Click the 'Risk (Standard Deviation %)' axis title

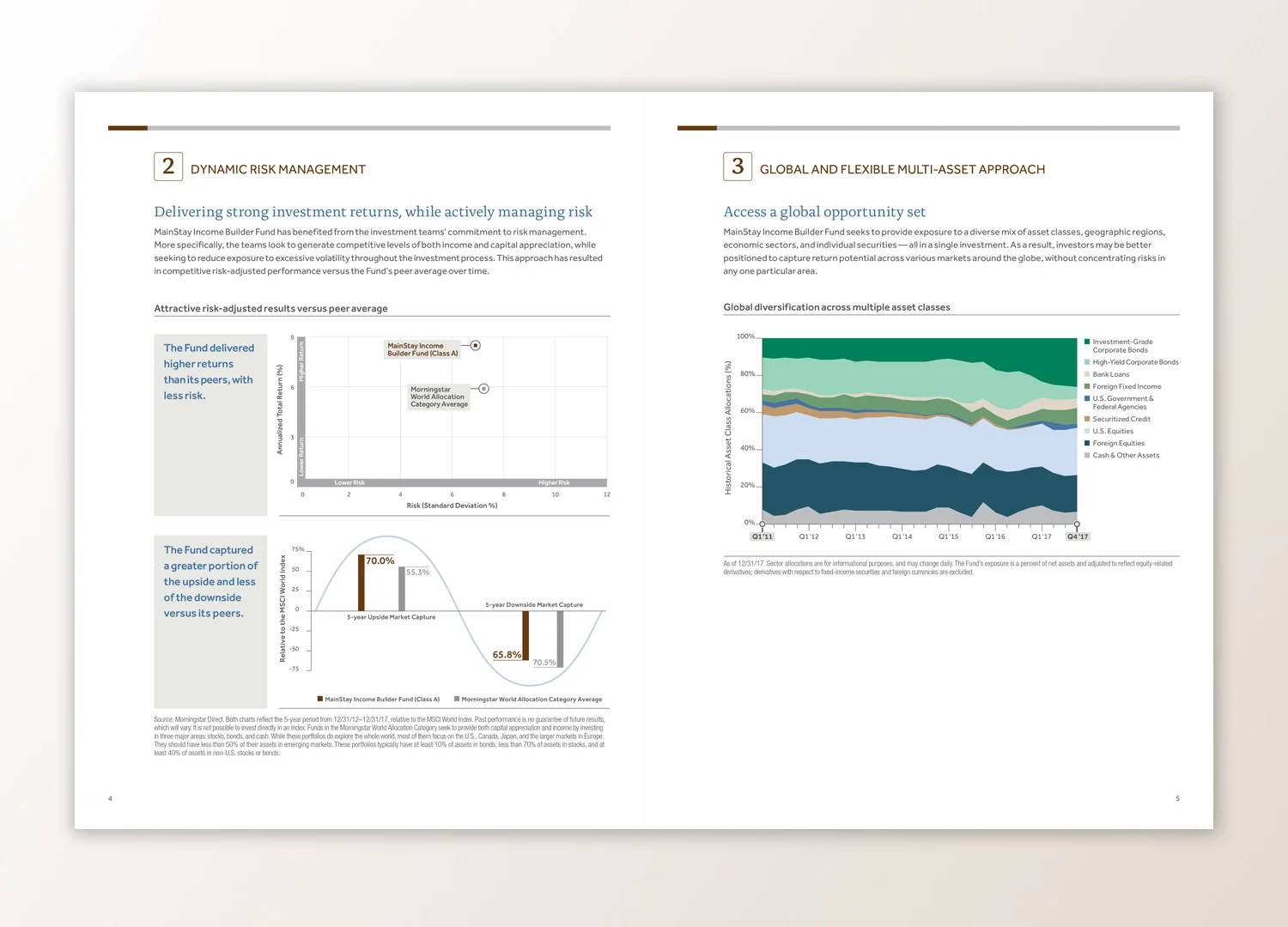click(452, 506)
